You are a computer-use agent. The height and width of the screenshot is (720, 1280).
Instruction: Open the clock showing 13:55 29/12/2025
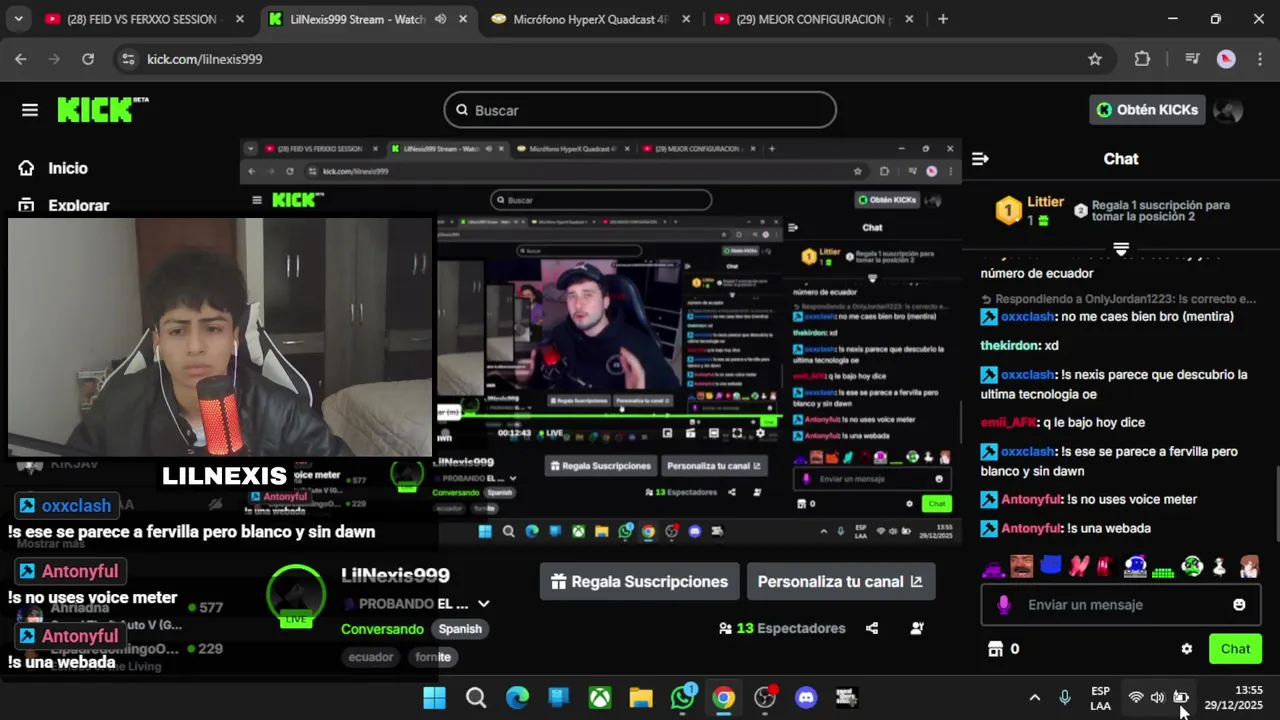click(1234, 698)
